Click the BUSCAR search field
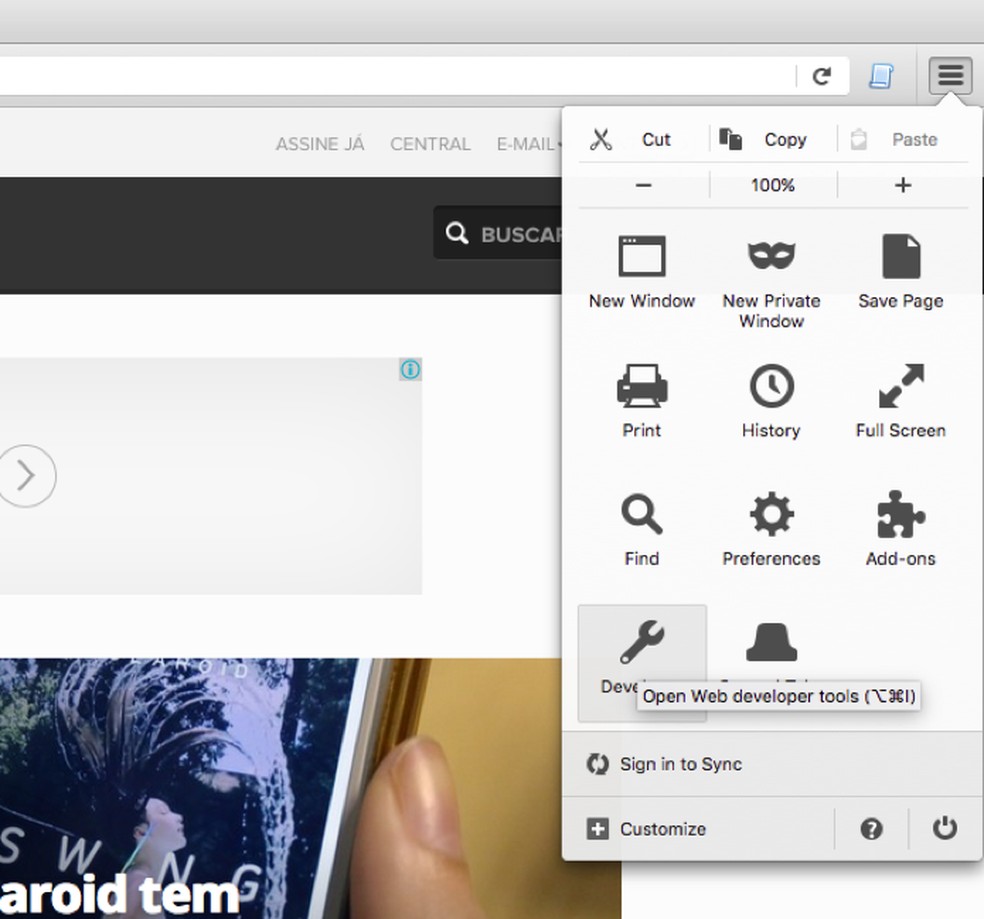Screen dimensions: 984x919 [x=498, y=233]
